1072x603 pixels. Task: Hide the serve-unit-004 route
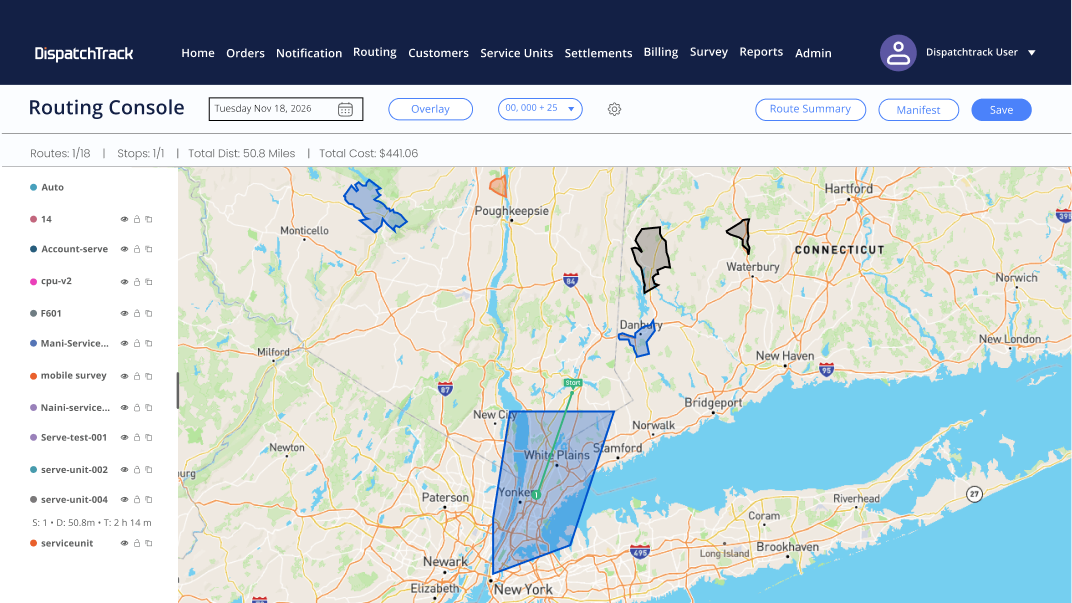tap(124, 500)
